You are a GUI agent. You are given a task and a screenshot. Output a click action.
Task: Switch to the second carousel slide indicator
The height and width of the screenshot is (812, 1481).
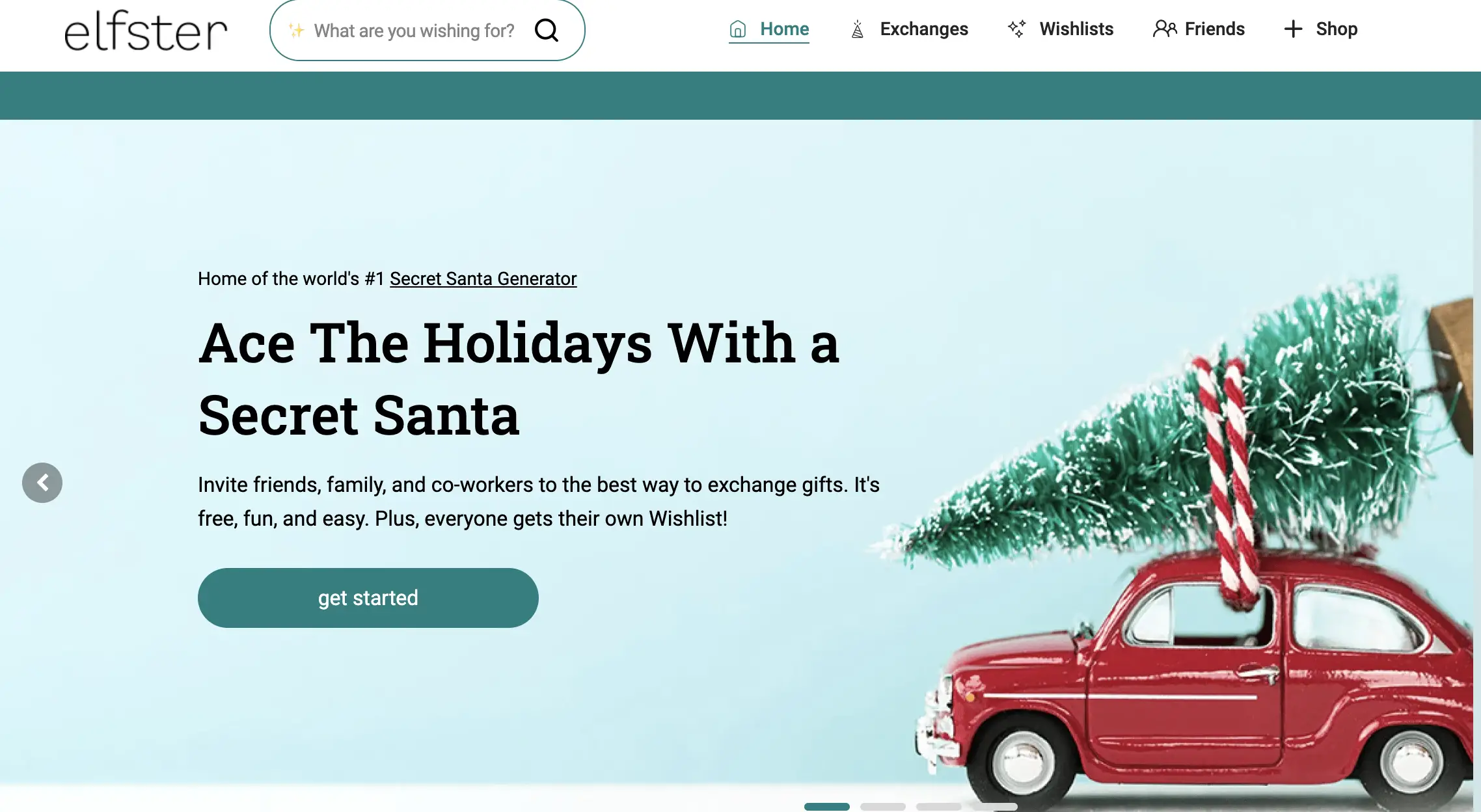882,807
